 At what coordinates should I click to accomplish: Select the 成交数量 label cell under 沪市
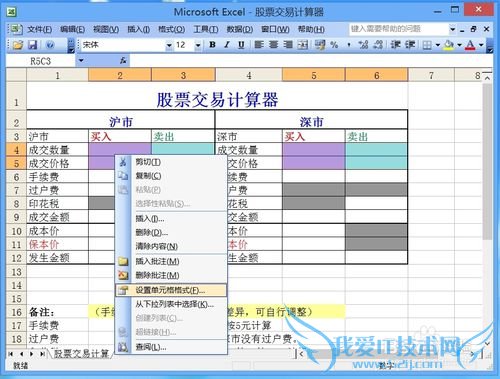58,150
